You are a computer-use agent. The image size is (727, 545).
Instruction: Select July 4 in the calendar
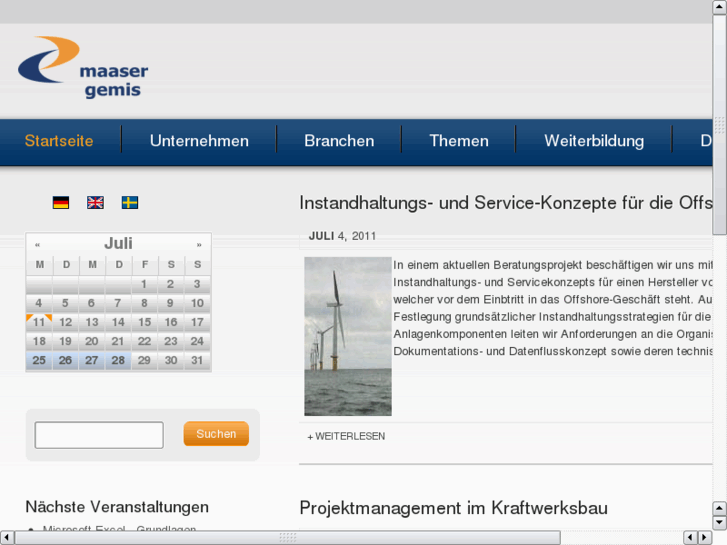pyautogui.click(x=39, y=303)
